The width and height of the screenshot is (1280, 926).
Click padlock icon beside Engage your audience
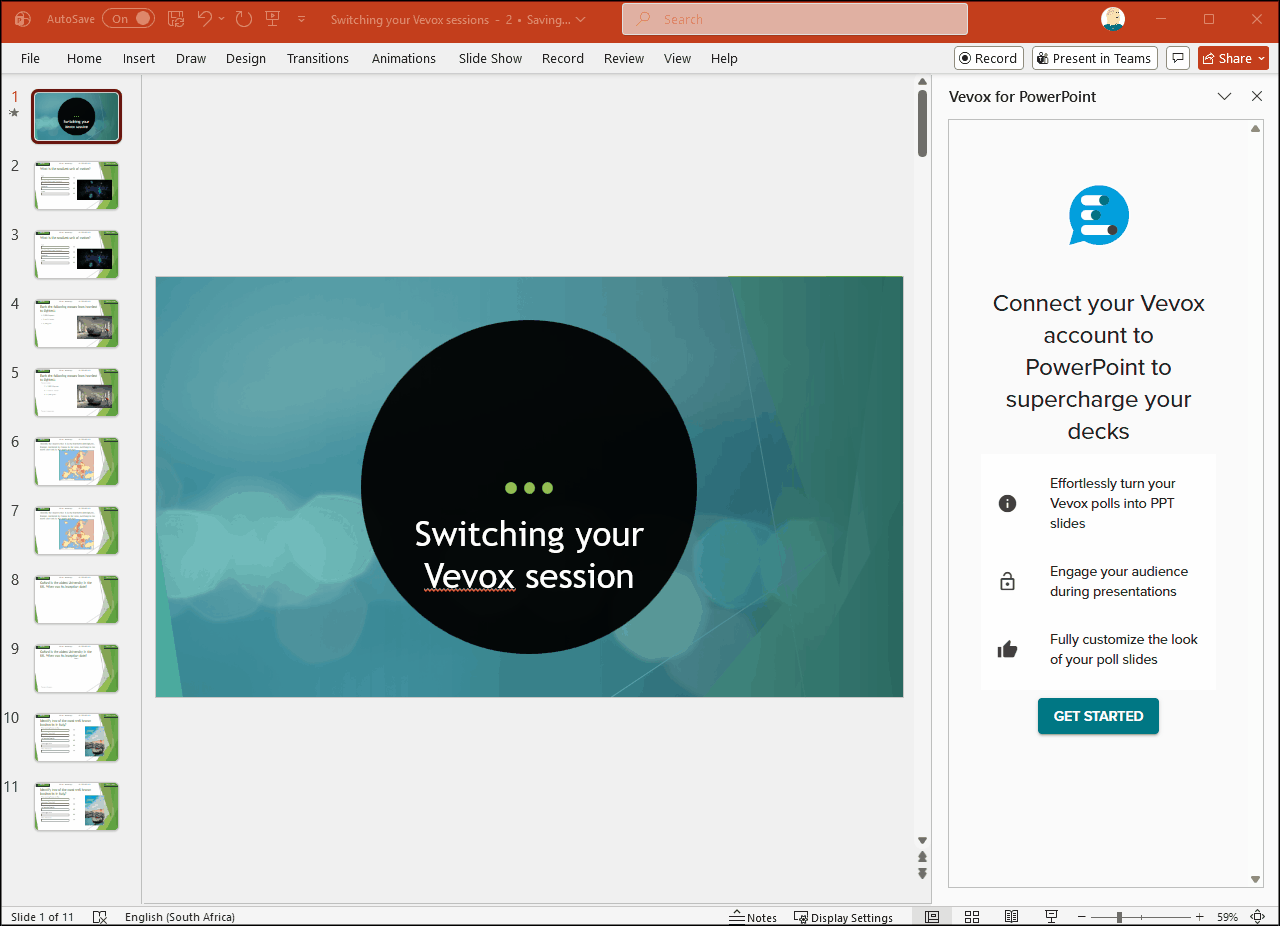tap(1007, 581)
